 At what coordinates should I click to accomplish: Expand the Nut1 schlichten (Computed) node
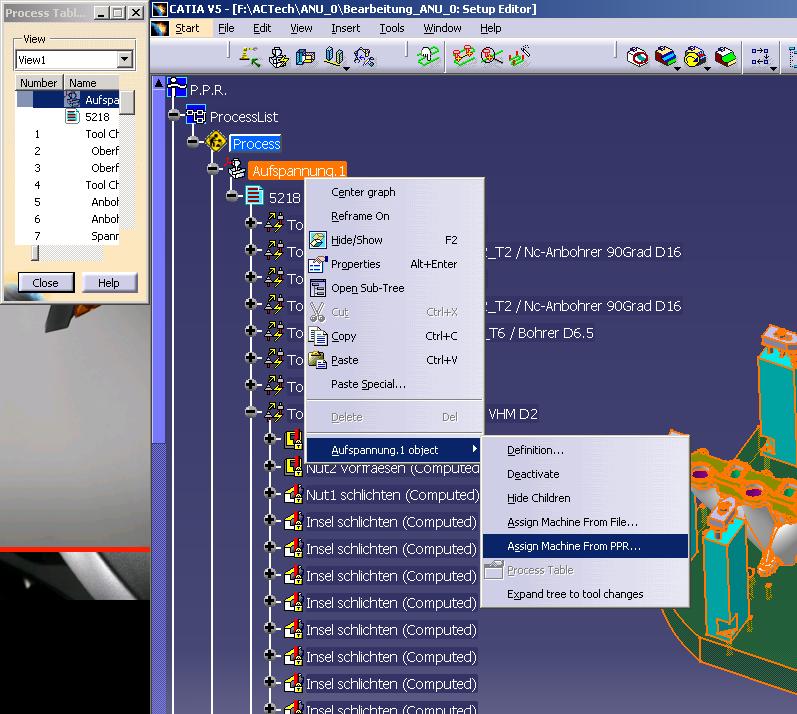point(270,492)
